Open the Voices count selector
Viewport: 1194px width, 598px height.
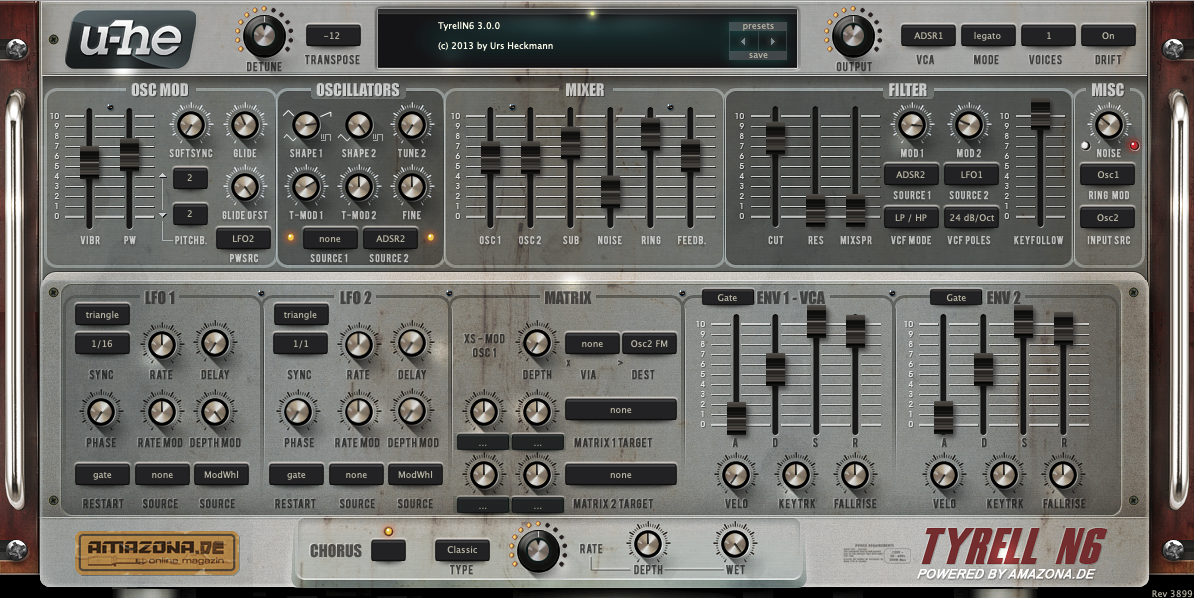[1048, 36]
